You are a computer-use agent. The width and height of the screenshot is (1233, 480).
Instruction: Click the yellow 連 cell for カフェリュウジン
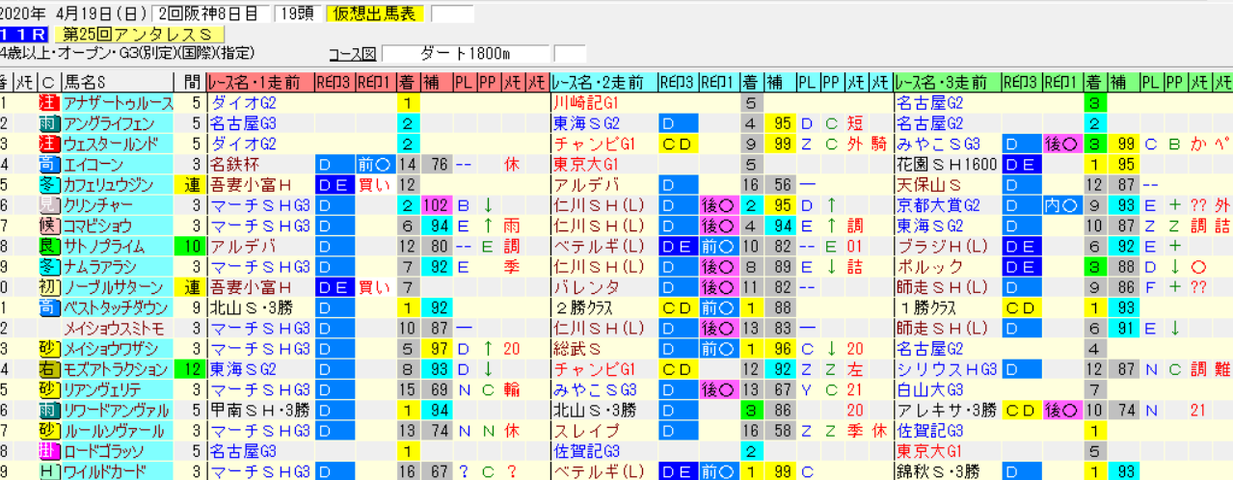point(192,184)
